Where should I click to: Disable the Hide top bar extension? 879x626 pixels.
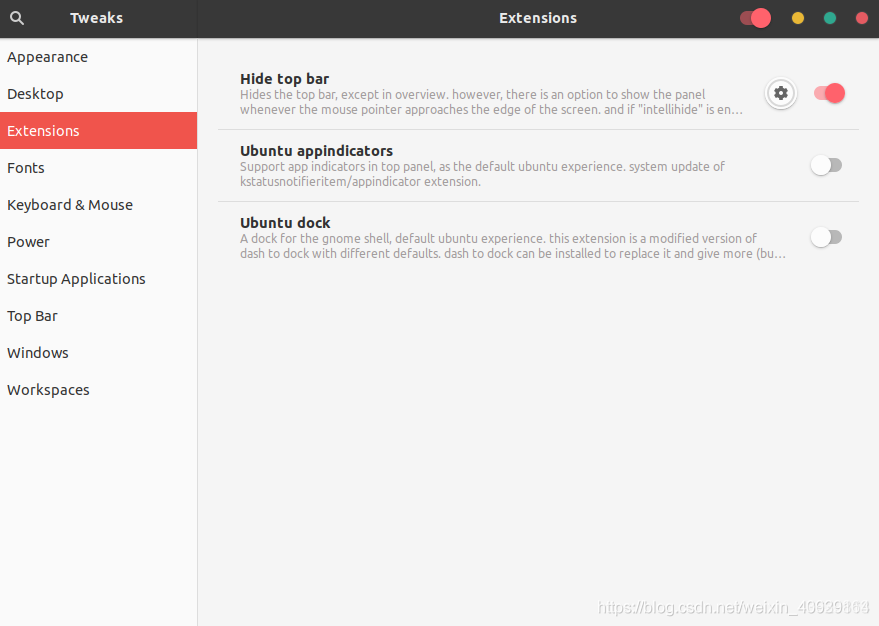coord(829,93)
